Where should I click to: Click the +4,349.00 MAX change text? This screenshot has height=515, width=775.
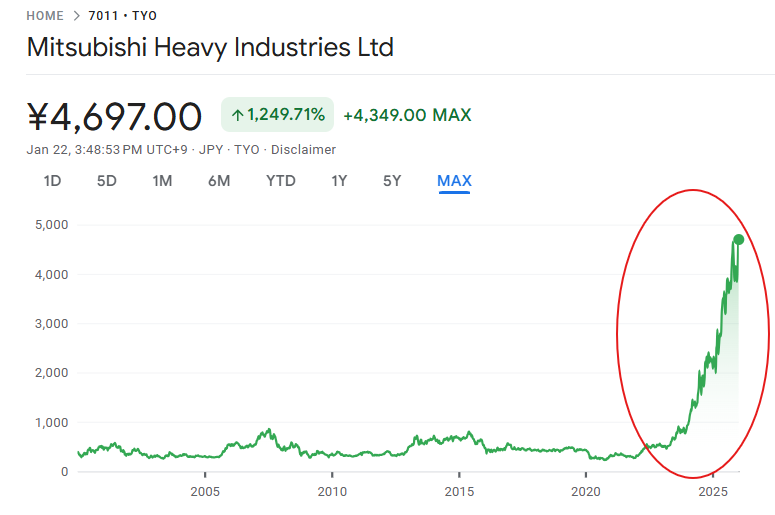tap(407, 115)
